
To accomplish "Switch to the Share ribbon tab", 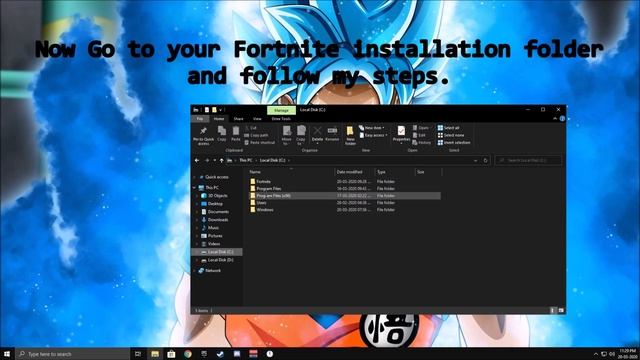I will coord(238,119).
